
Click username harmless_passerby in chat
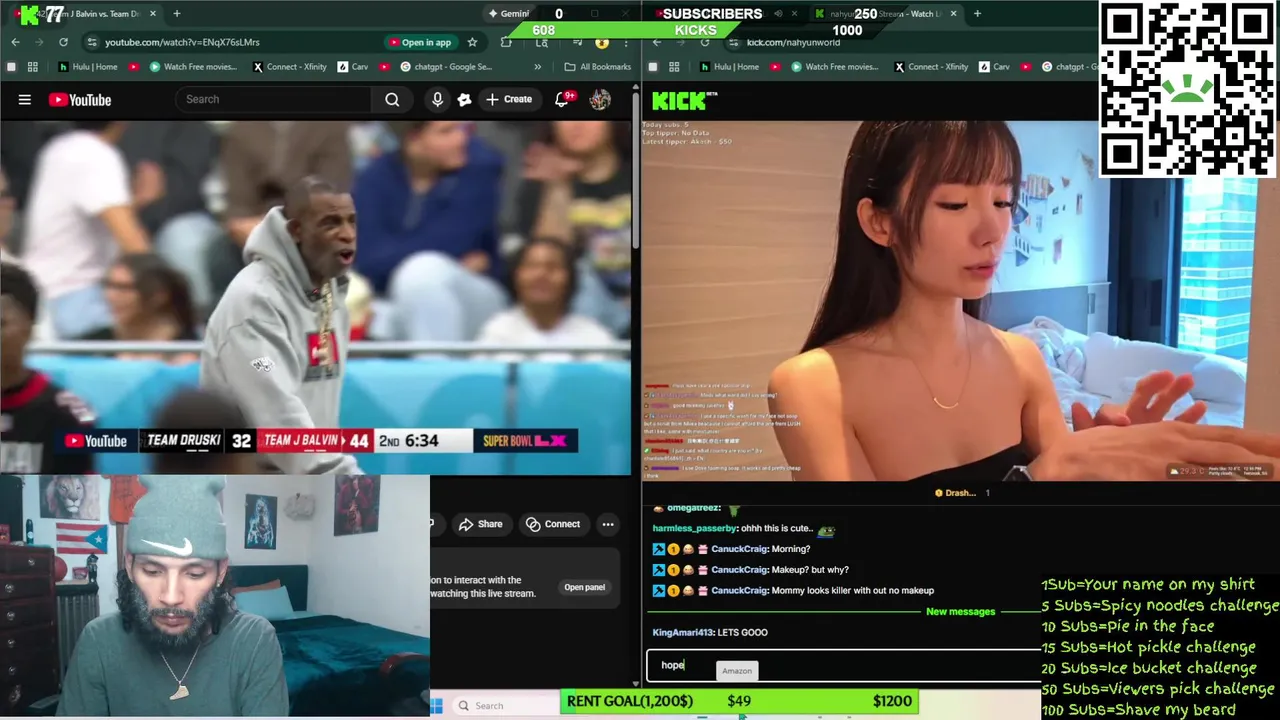[x=694, y=528]
